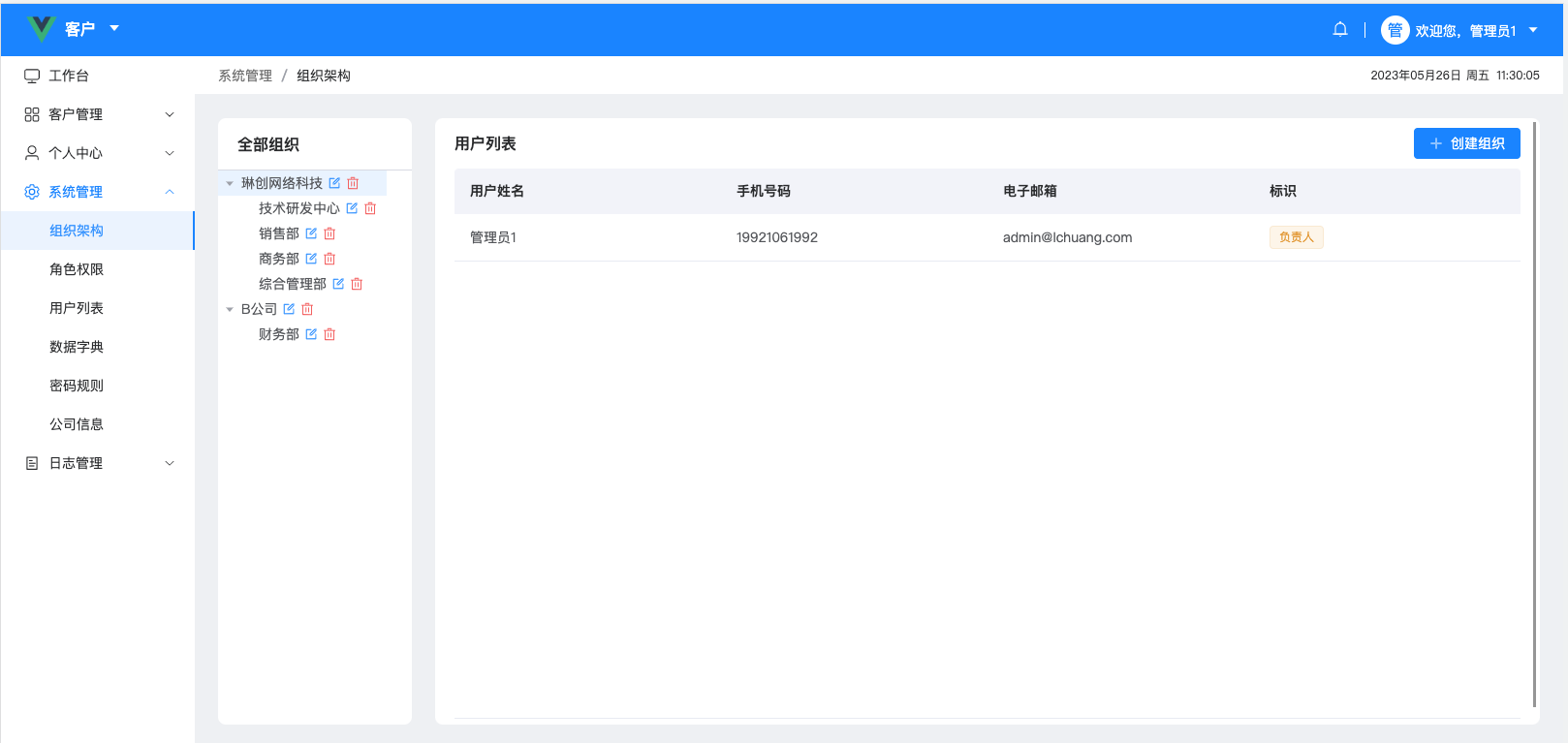Viewport: 1568px width, 743px height.
Task: Select 商务部 tree node
Action: click(279, 259)
